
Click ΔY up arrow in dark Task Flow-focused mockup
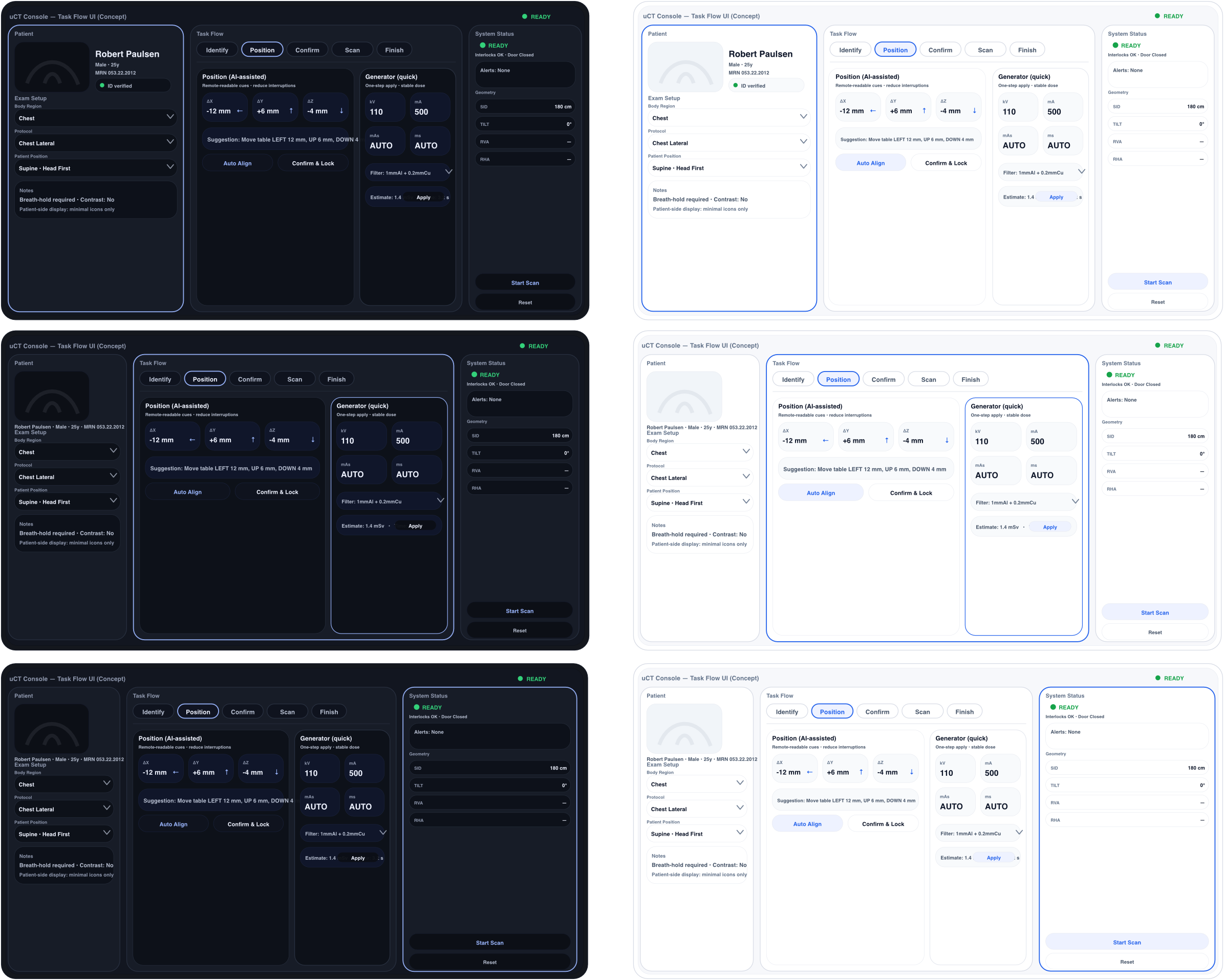253,440
